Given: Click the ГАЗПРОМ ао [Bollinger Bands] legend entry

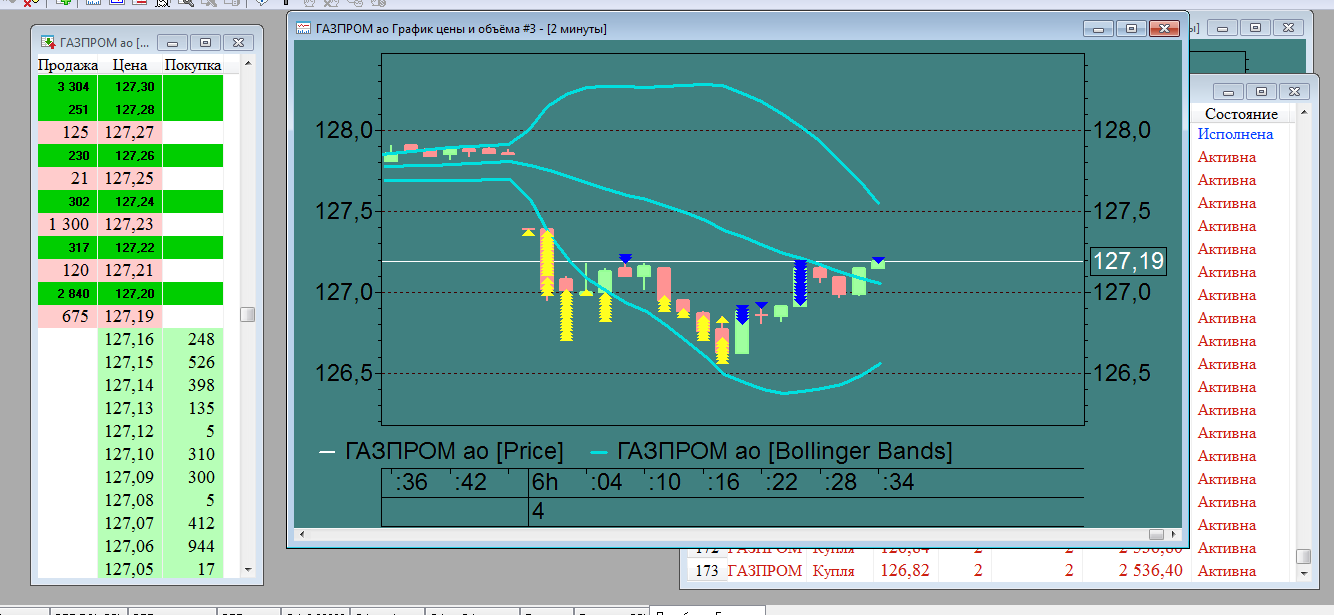Looking at the screenshot, I should tap(772, 451).
